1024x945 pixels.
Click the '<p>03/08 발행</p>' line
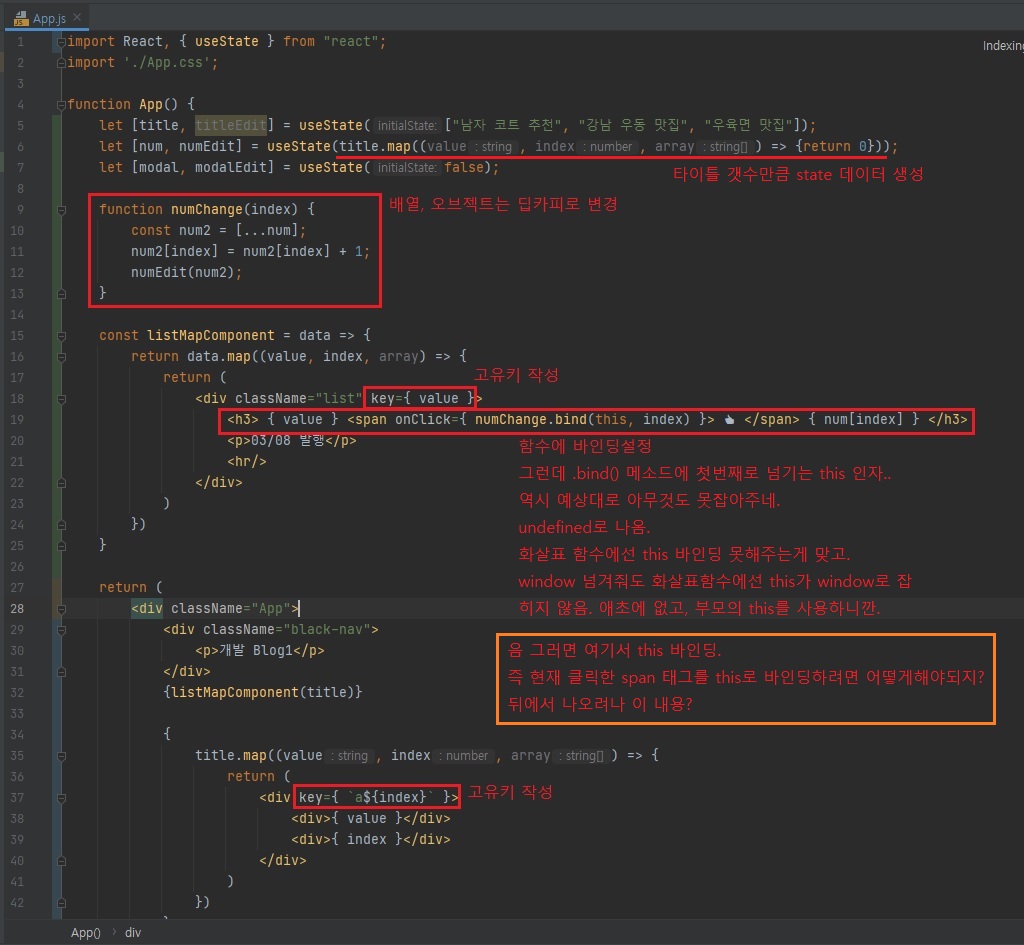[x=291, y=440]
